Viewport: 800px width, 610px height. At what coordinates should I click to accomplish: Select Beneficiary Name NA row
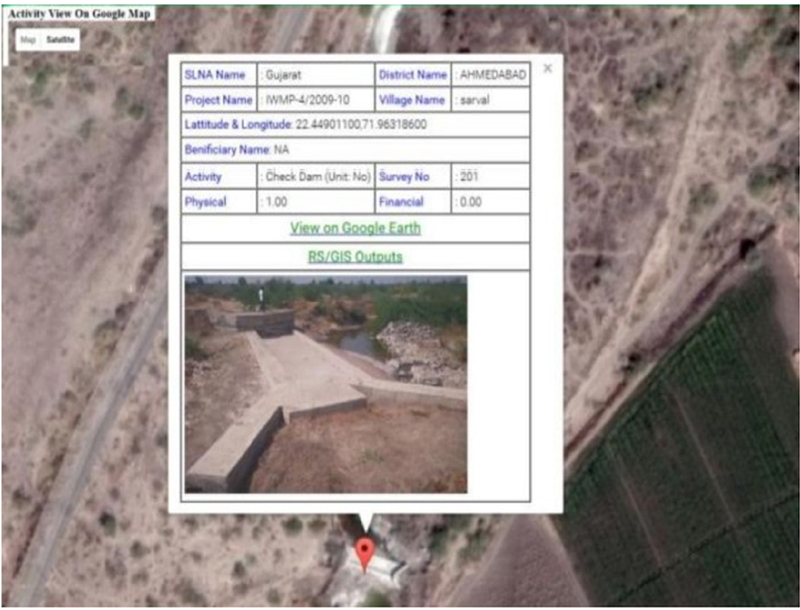(x=356, y=149)
